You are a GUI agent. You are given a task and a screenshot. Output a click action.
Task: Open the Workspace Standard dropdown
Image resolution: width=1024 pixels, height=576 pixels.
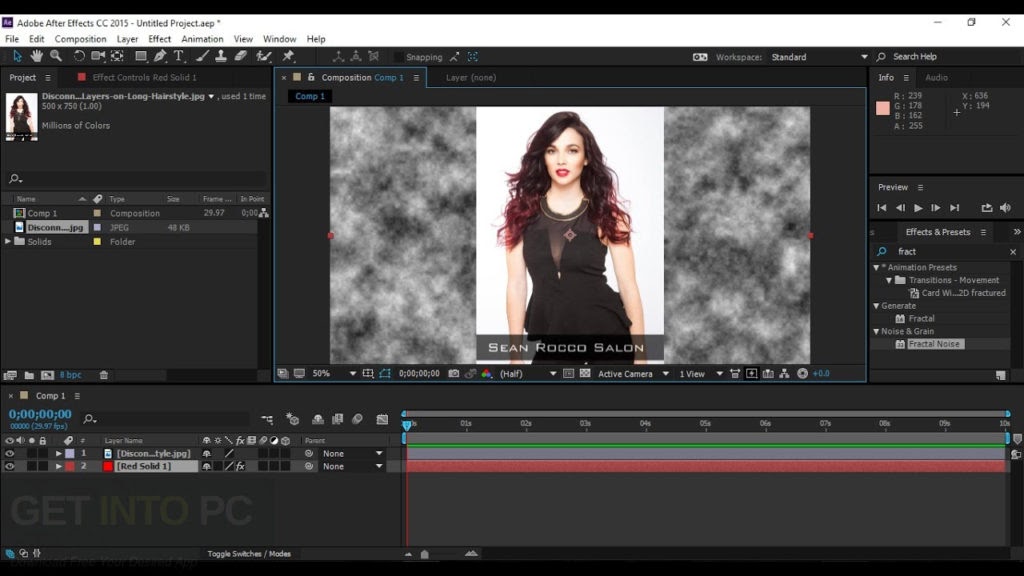click(x=819, y=57)
